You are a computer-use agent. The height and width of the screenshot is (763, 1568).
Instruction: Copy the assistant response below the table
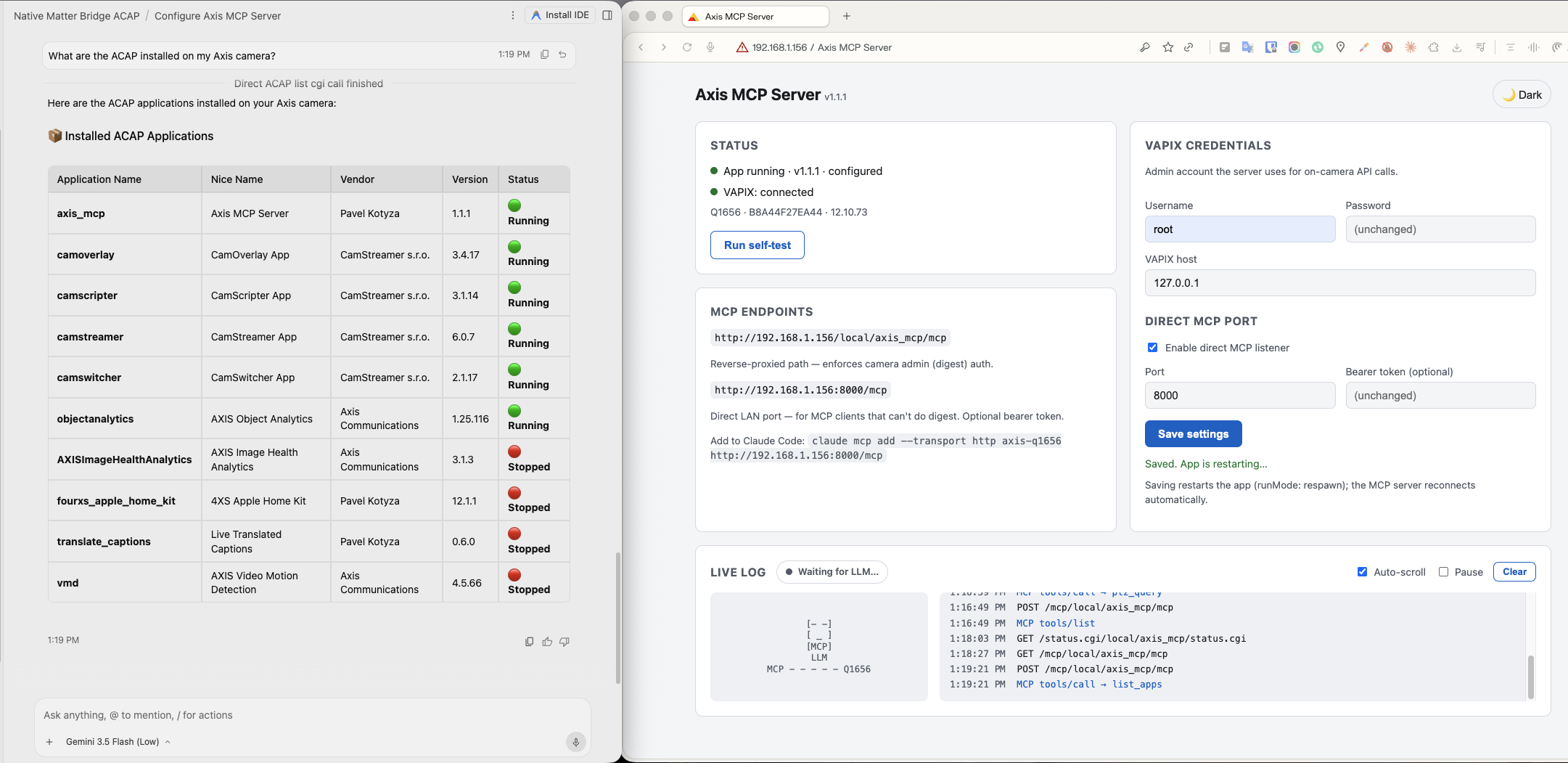[x=529, y=642]
